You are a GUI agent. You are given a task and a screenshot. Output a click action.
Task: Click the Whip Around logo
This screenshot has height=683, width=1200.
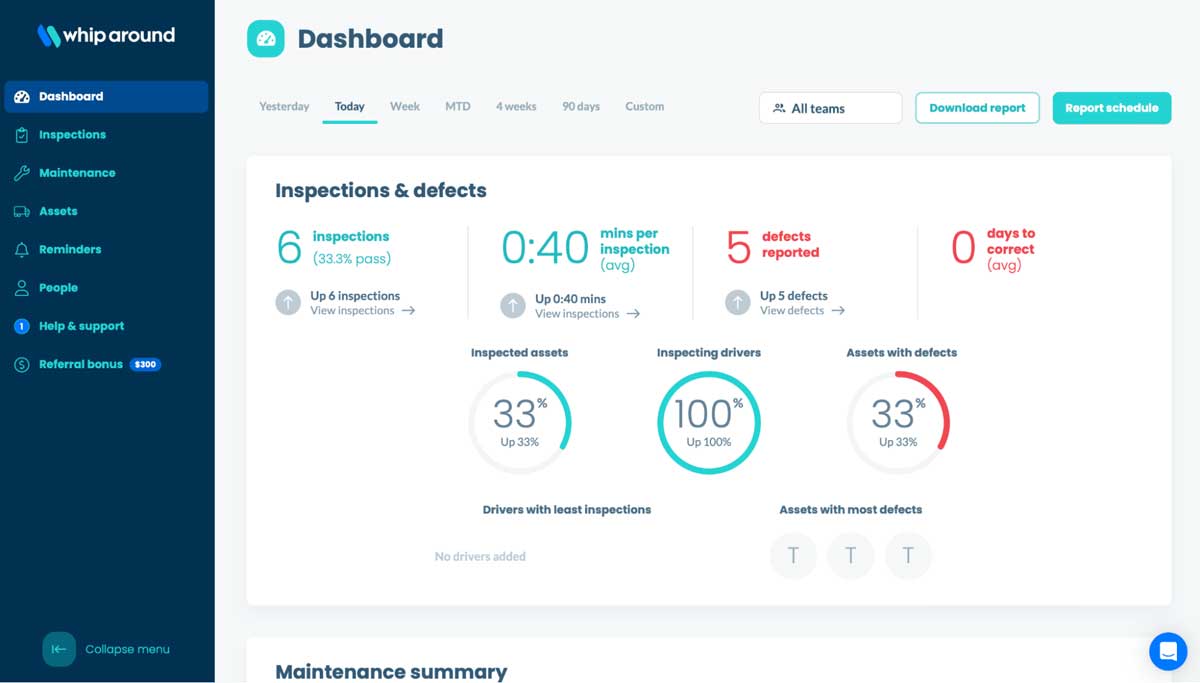[x=105, y=35]
